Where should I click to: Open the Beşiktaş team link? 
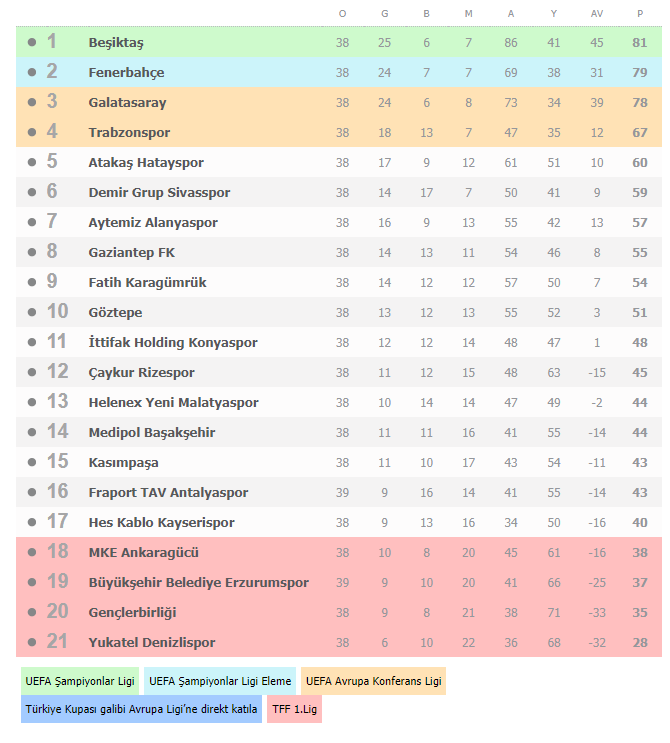click(116, 43)
